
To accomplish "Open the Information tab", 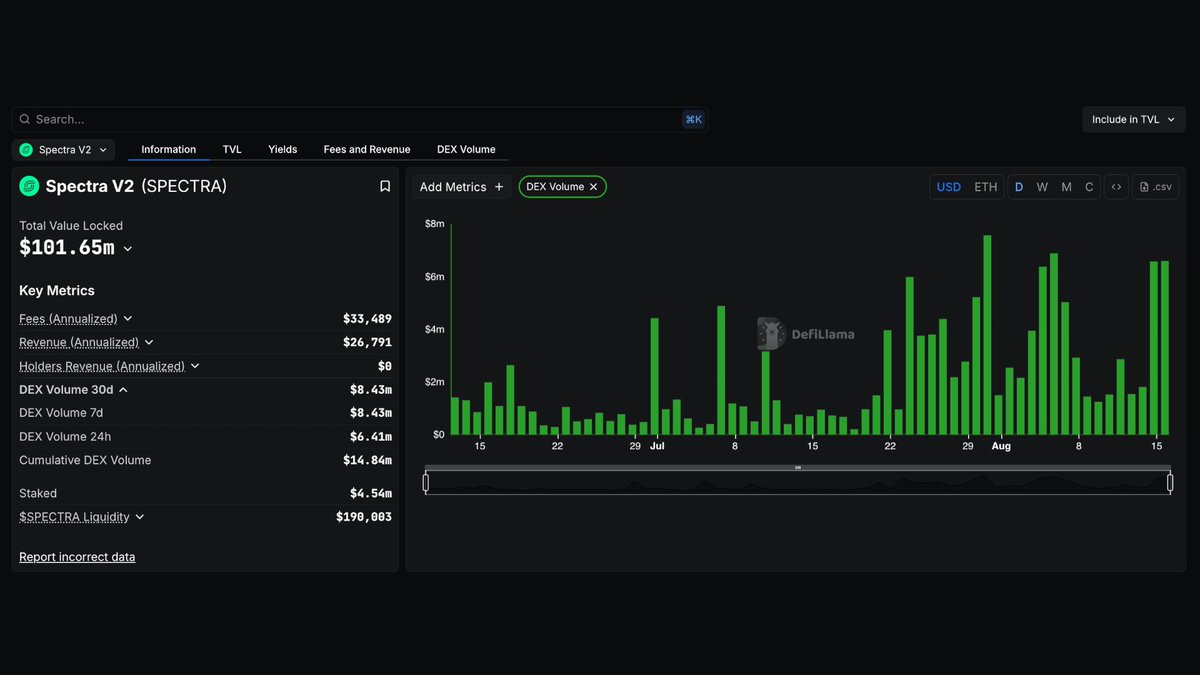I will click(x=168, y=150).
